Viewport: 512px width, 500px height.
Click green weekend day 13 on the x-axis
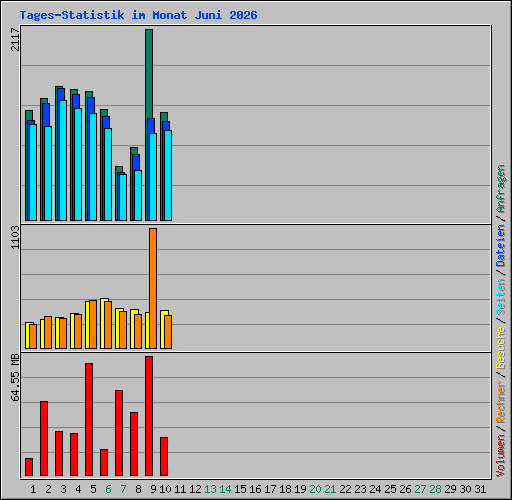point(210,489)
